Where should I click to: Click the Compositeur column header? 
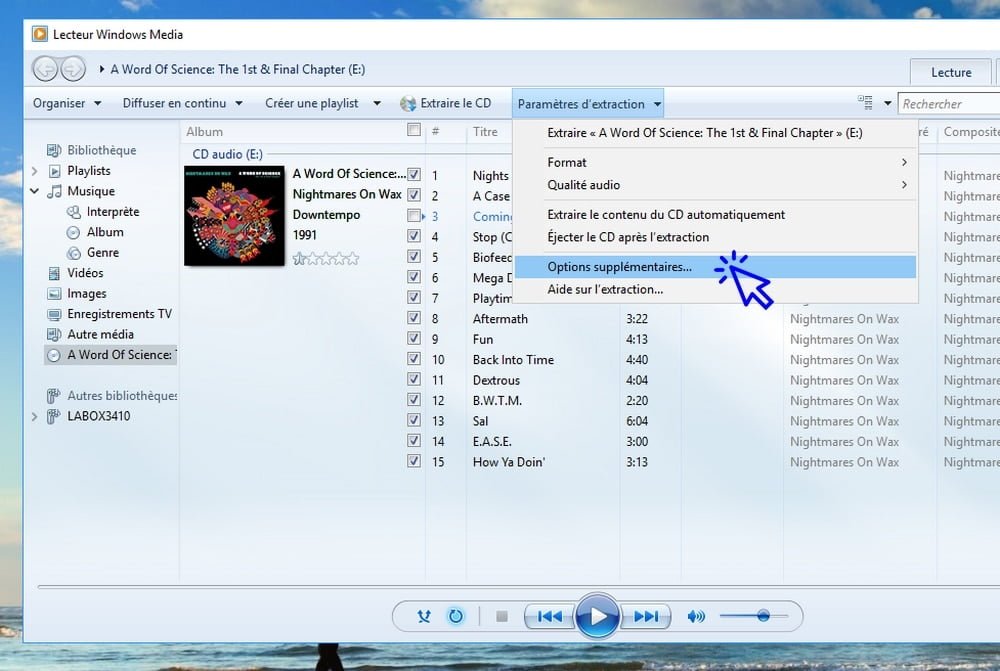[970, 131]
